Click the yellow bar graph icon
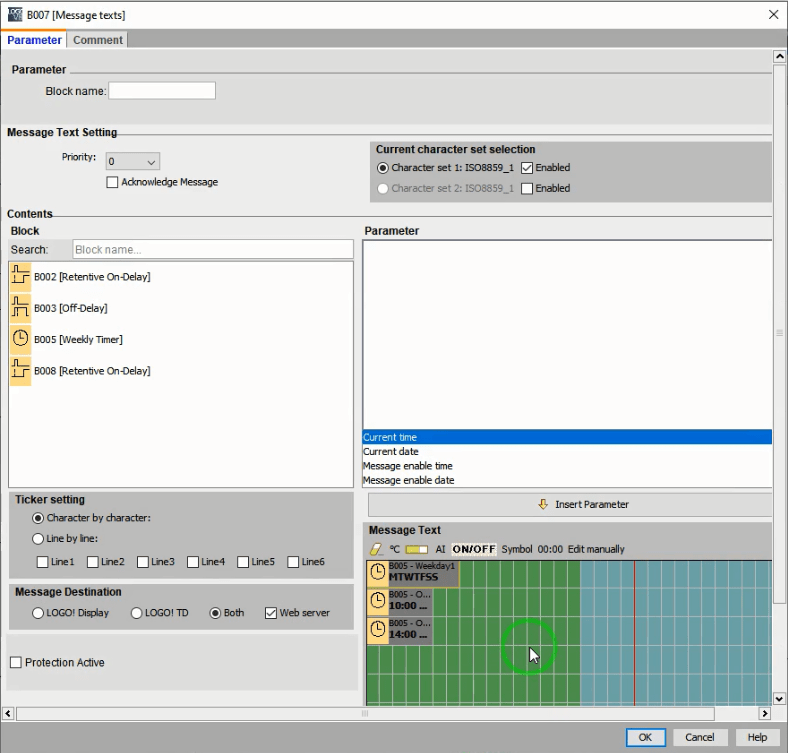This screenshot has height=753, width=788. 417,549
